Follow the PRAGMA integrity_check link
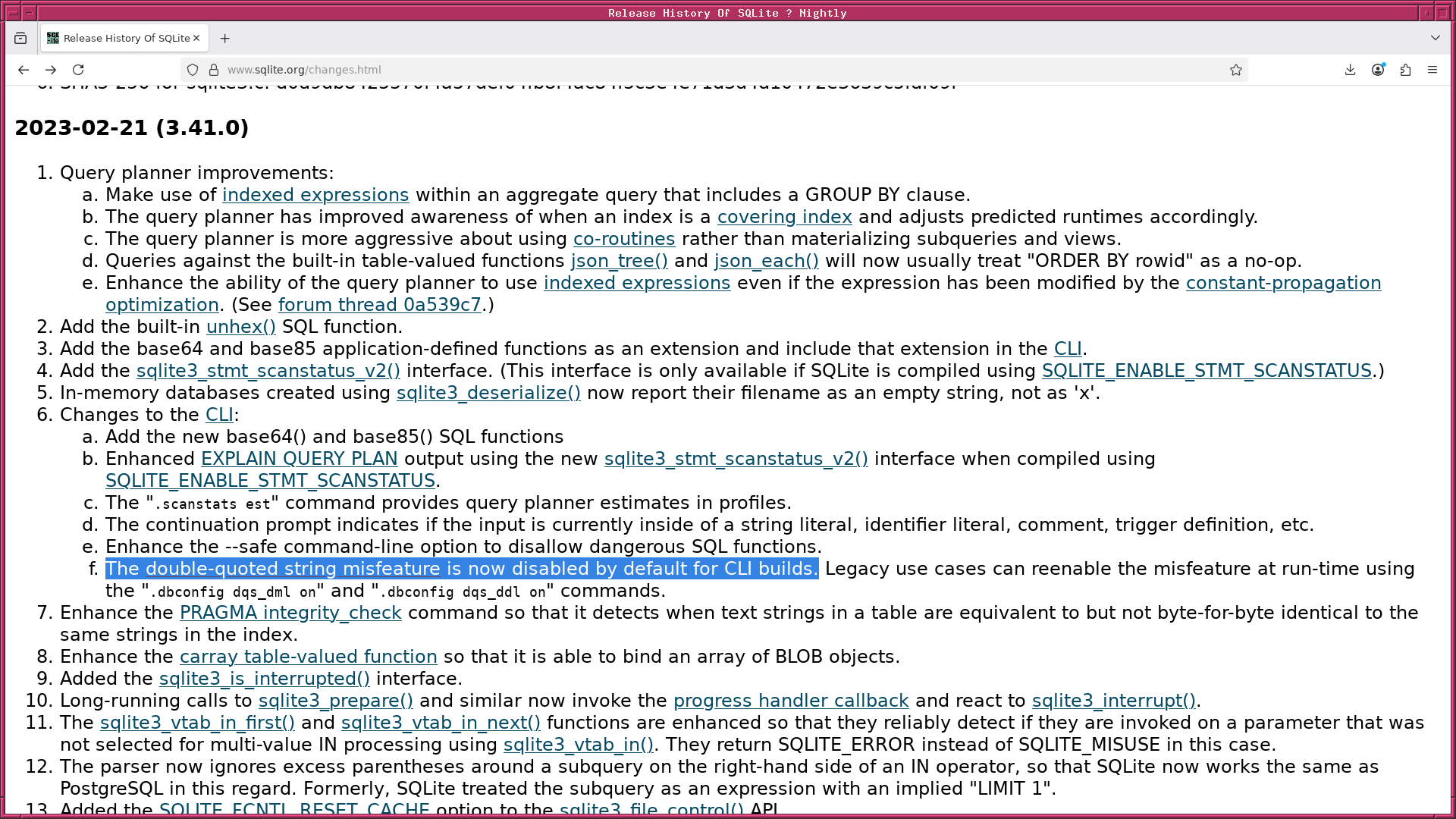The width and height of the screenshot is (1456, 819). (x=290, y=612)
